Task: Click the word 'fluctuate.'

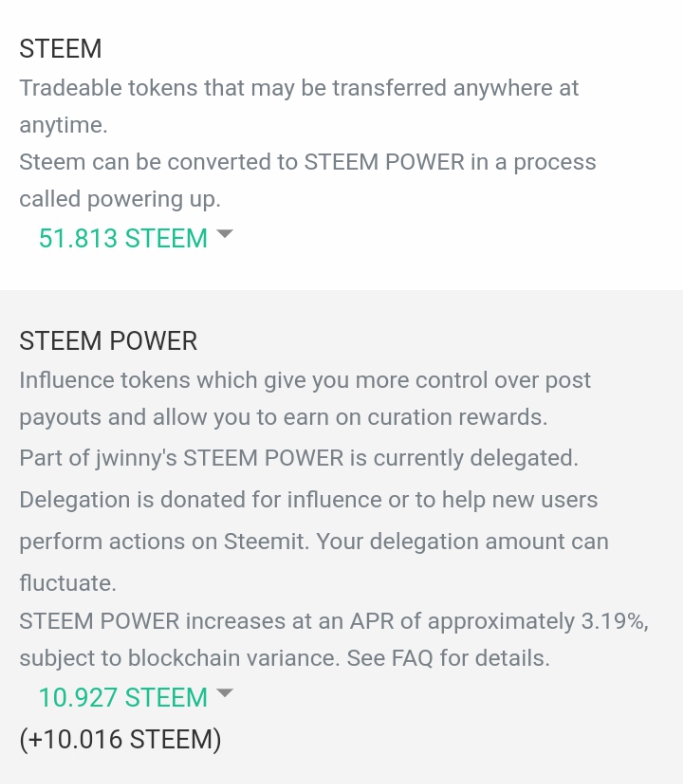Action: [68, 583]
